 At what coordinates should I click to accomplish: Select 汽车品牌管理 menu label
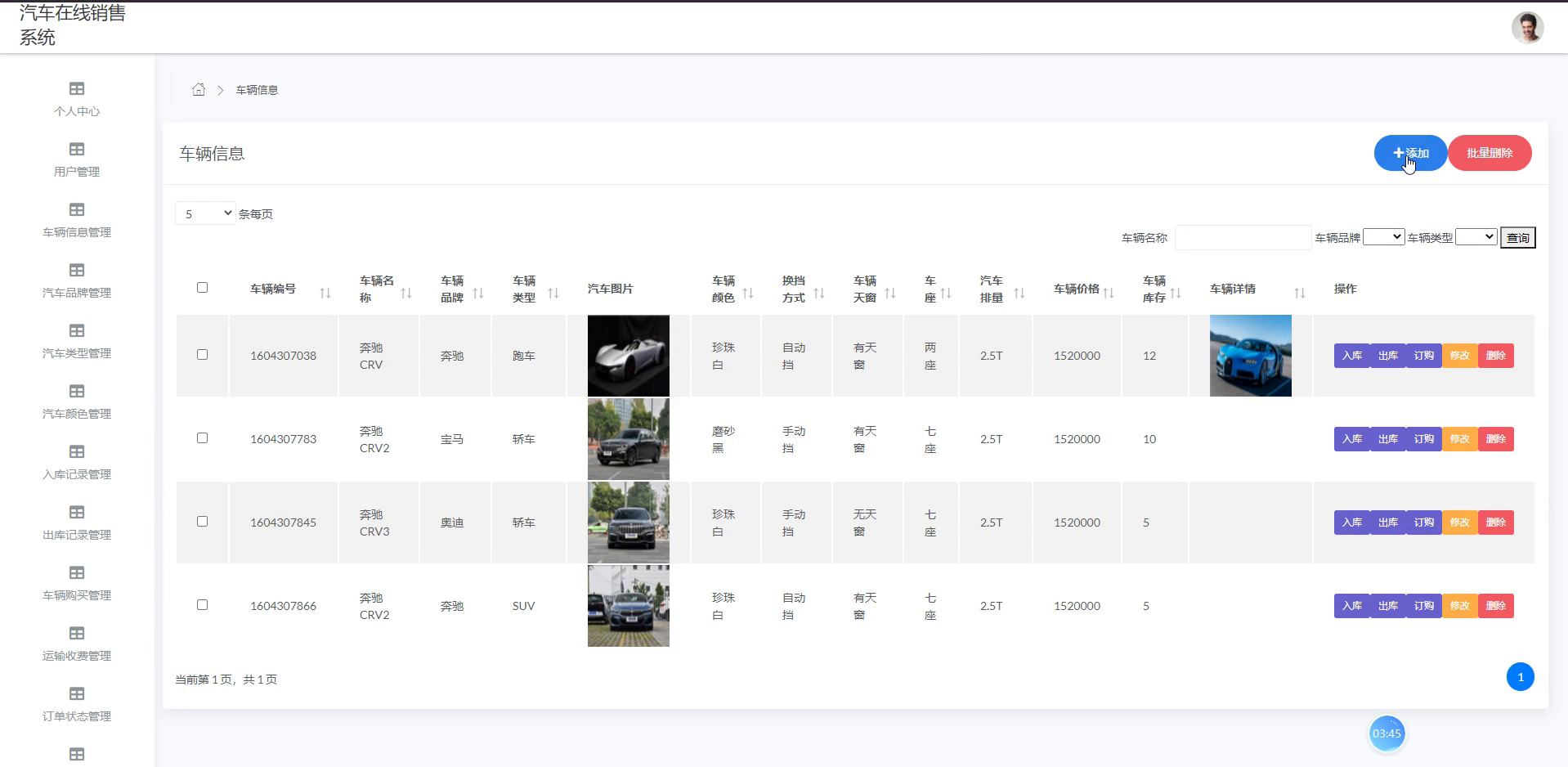click(77, 293)
